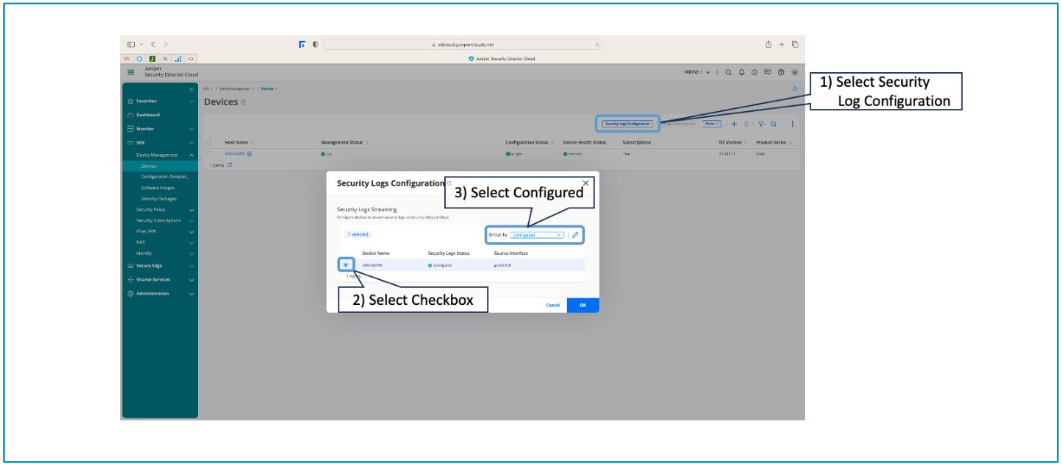Click the pencil edit icon in dialog
Viewport: 1062px width, 464px height.
[575, 235]
